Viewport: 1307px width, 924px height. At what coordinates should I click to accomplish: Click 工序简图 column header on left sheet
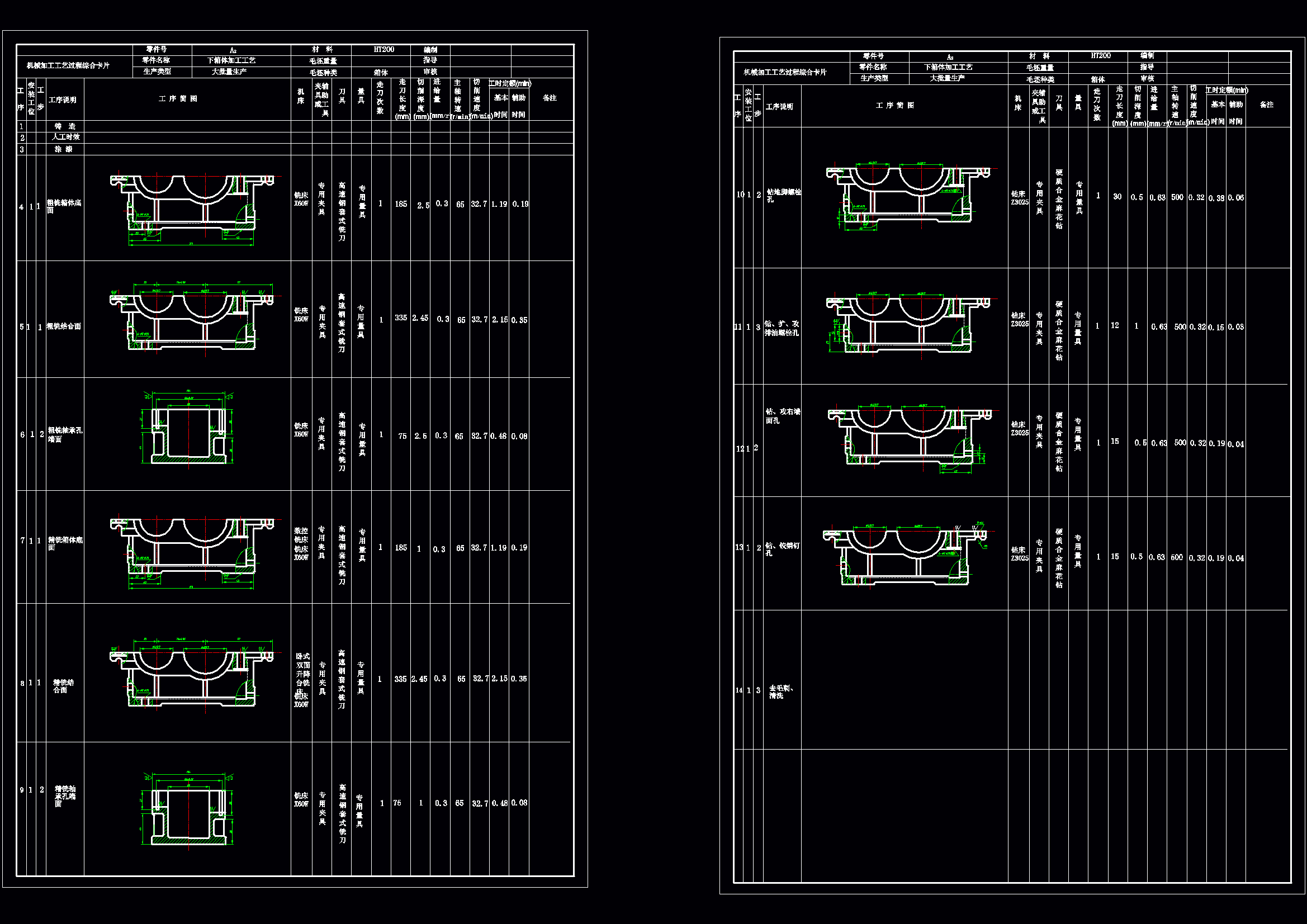(x=178, y=99)
